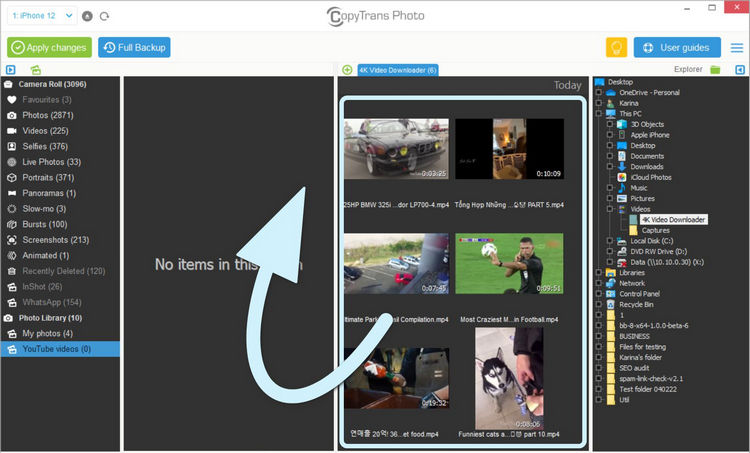Expand the Documents tree node
Viewport: 750px width, 453px height.
[x=610, y=156]
